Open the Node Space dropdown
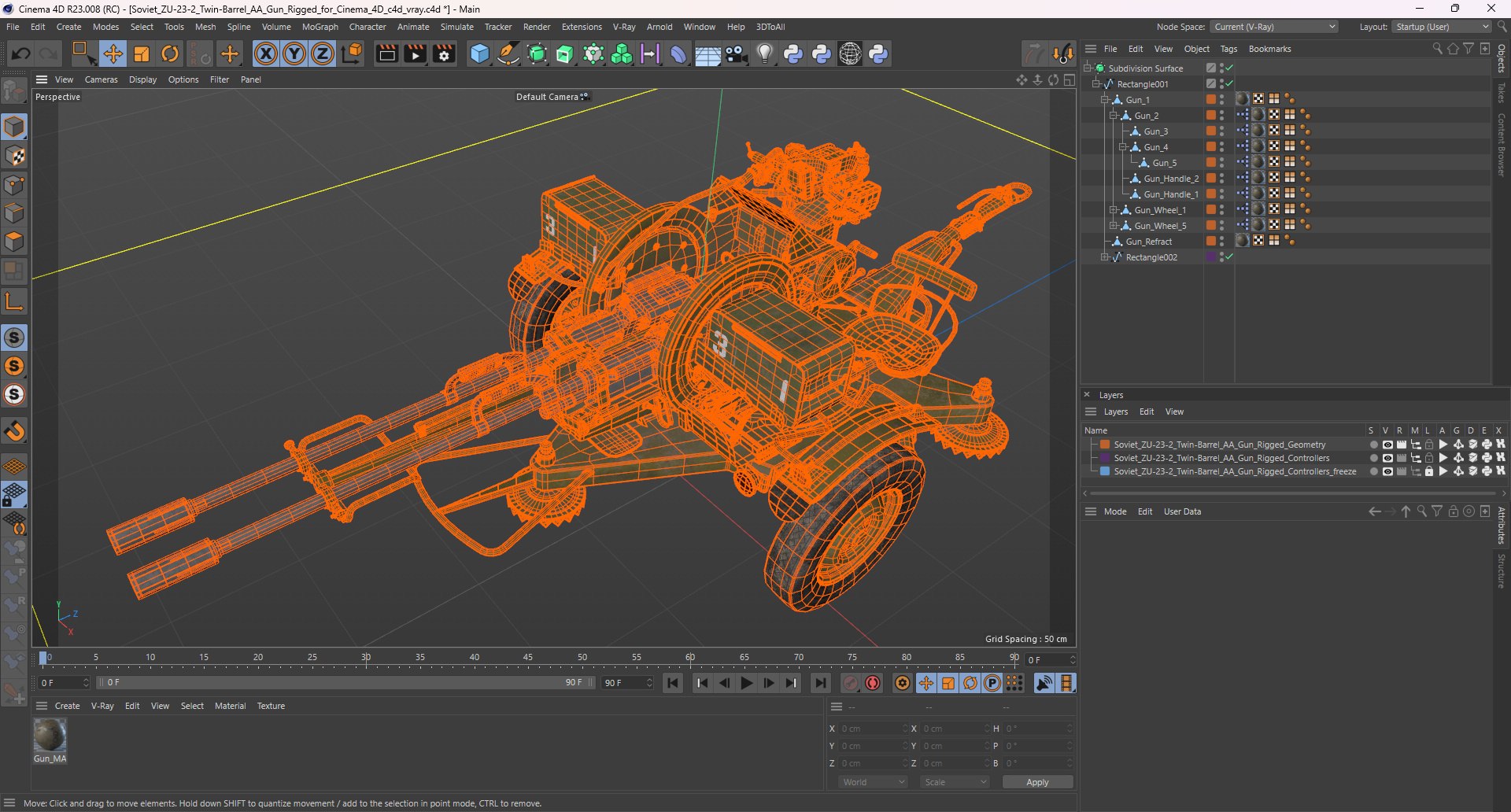This screenshot has height=812, width=1511. click(1274, 27)
